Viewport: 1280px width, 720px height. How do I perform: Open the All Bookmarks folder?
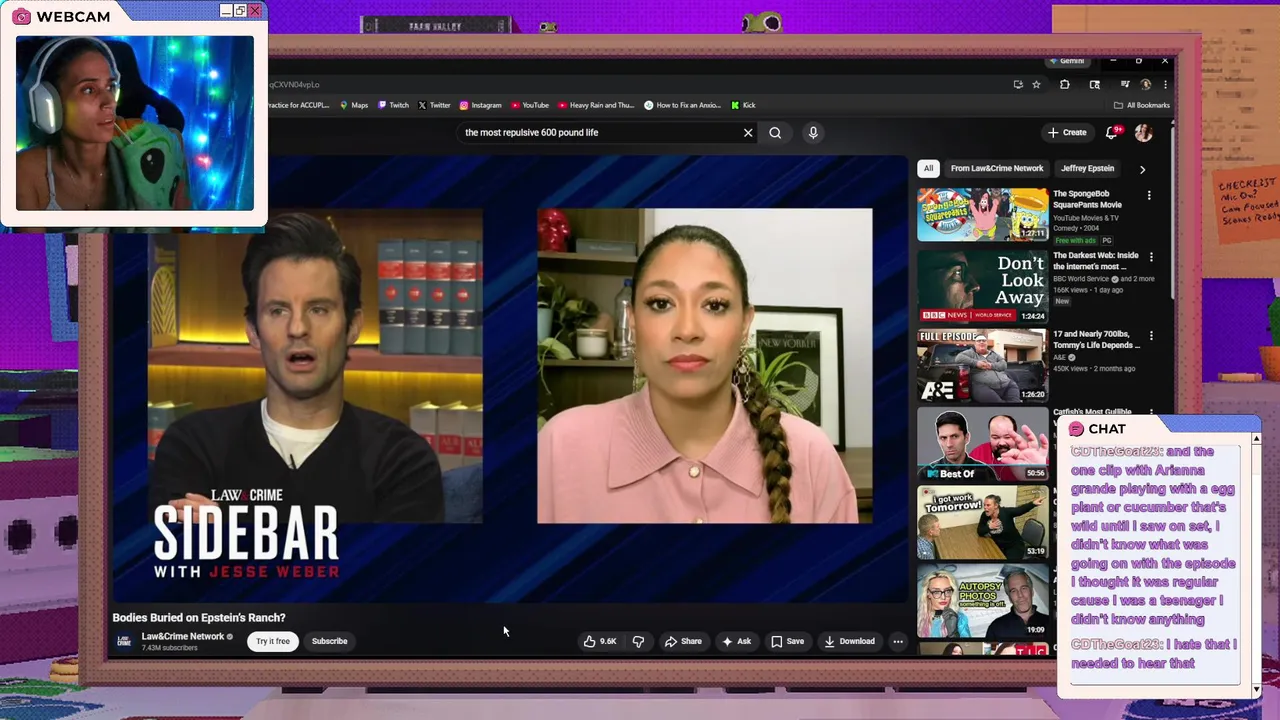point(1141,105)
